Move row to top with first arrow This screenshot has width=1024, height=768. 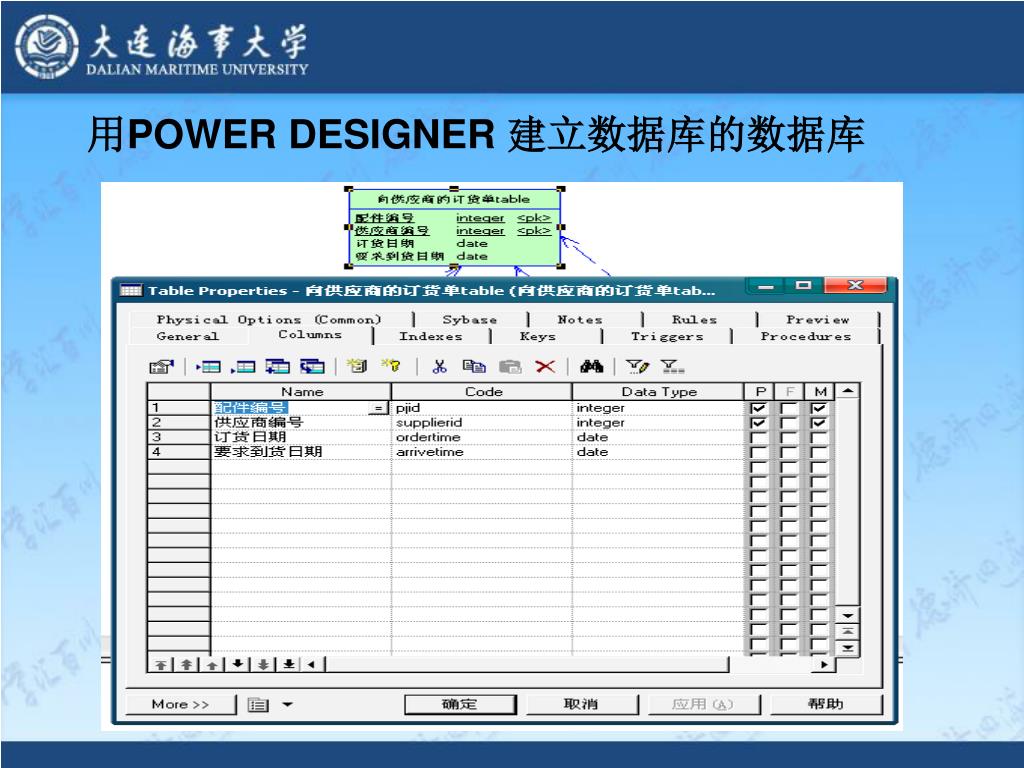point(161,665)
